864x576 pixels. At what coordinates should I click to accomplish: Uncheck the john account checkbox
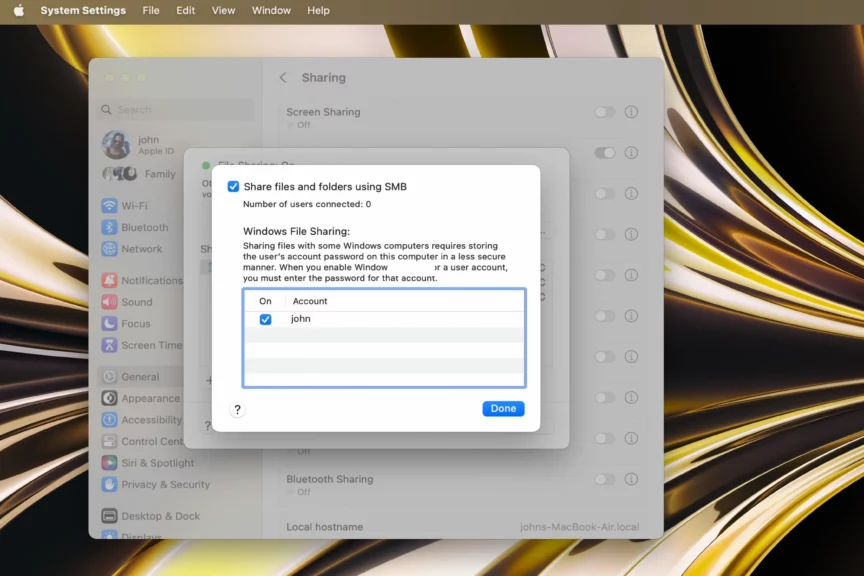click(265, 319)
